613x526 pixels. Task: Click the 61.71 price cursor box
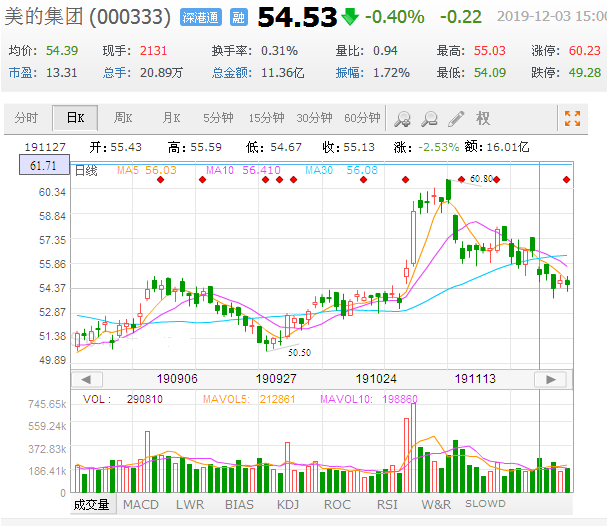pyautogui.click(x=44, y=165)
